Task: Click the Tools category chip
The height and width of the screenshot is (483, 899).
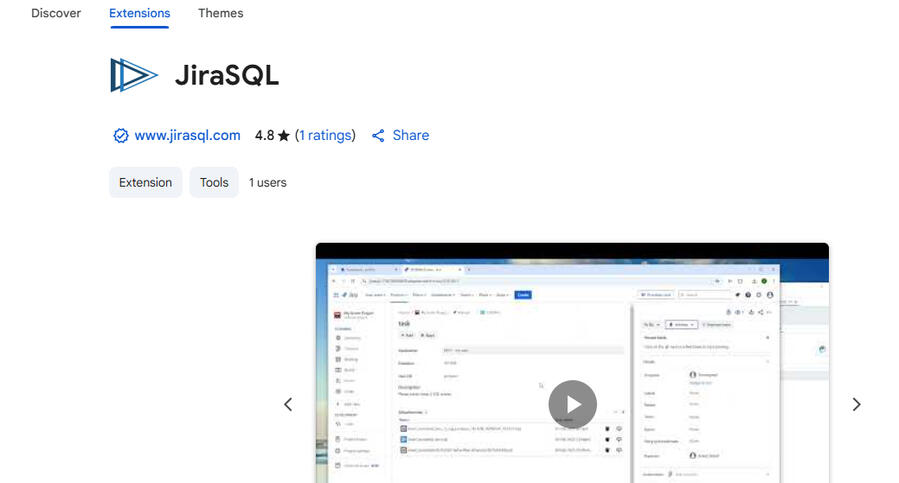Action: tap(214, 182)
